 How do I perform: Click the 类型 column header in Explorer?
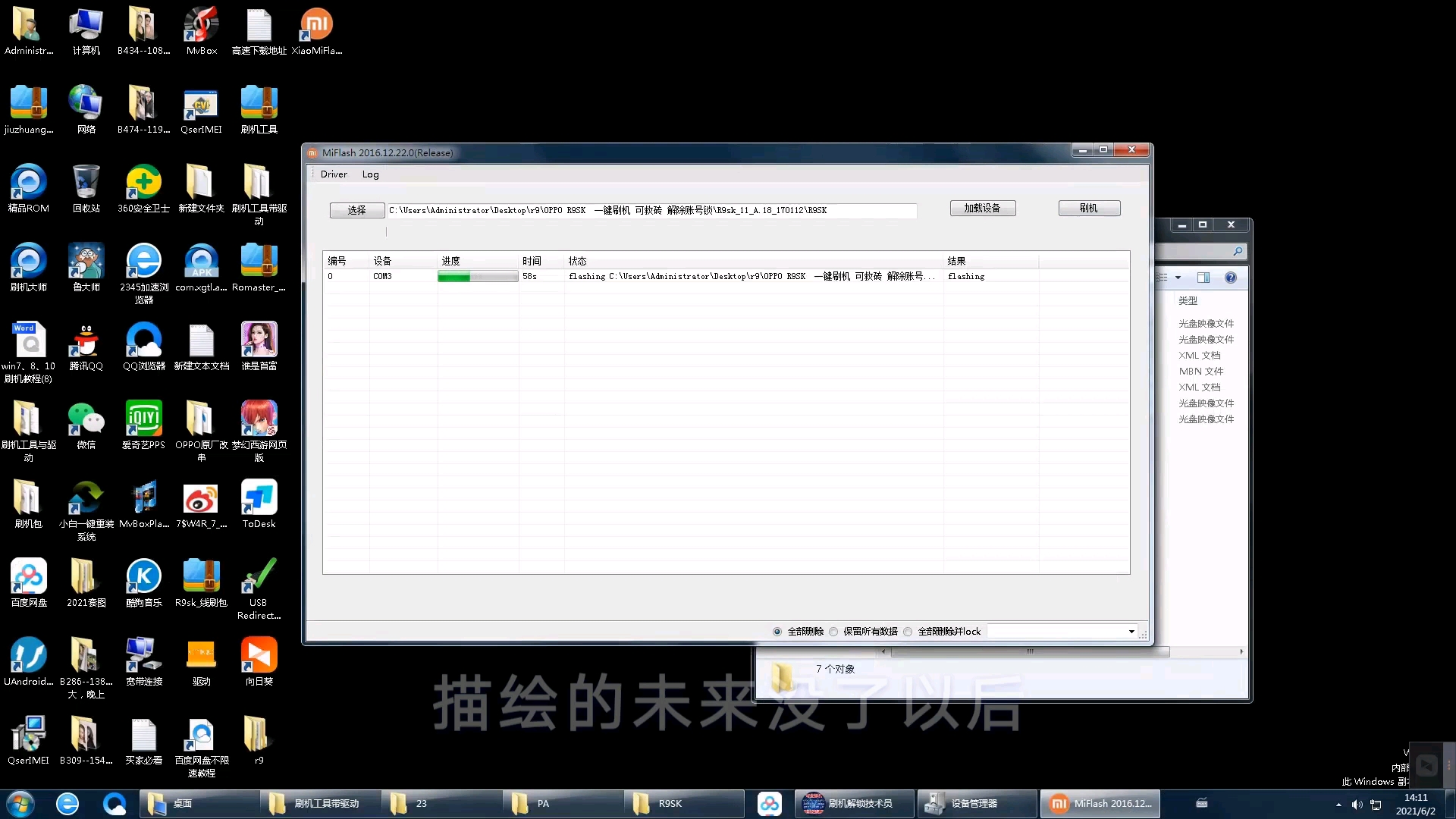[x=1188, y=301]
